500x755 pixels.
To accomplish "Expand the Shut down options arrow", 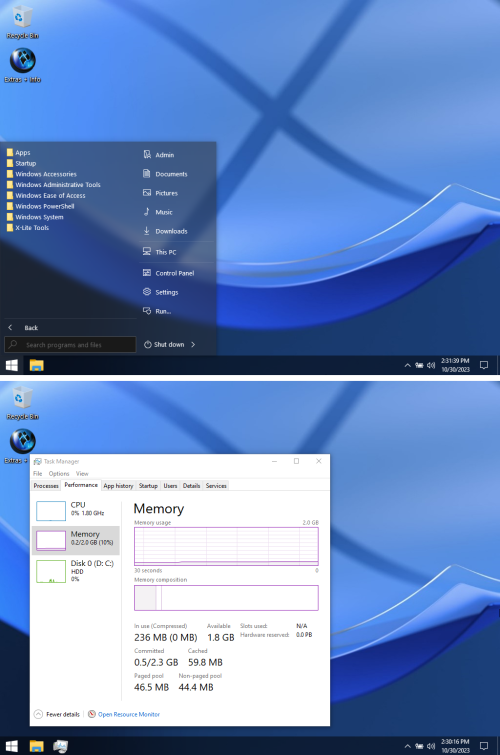I will point(193,344).
